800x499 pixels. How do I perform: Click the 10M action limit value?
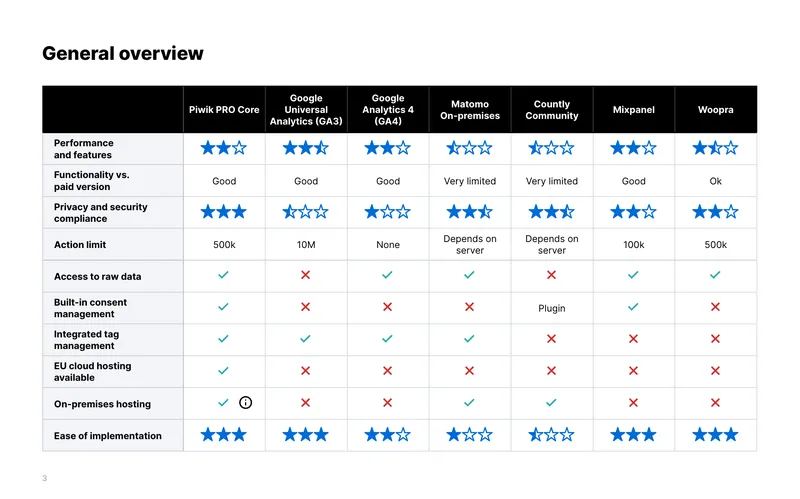[x=306, y=245]
